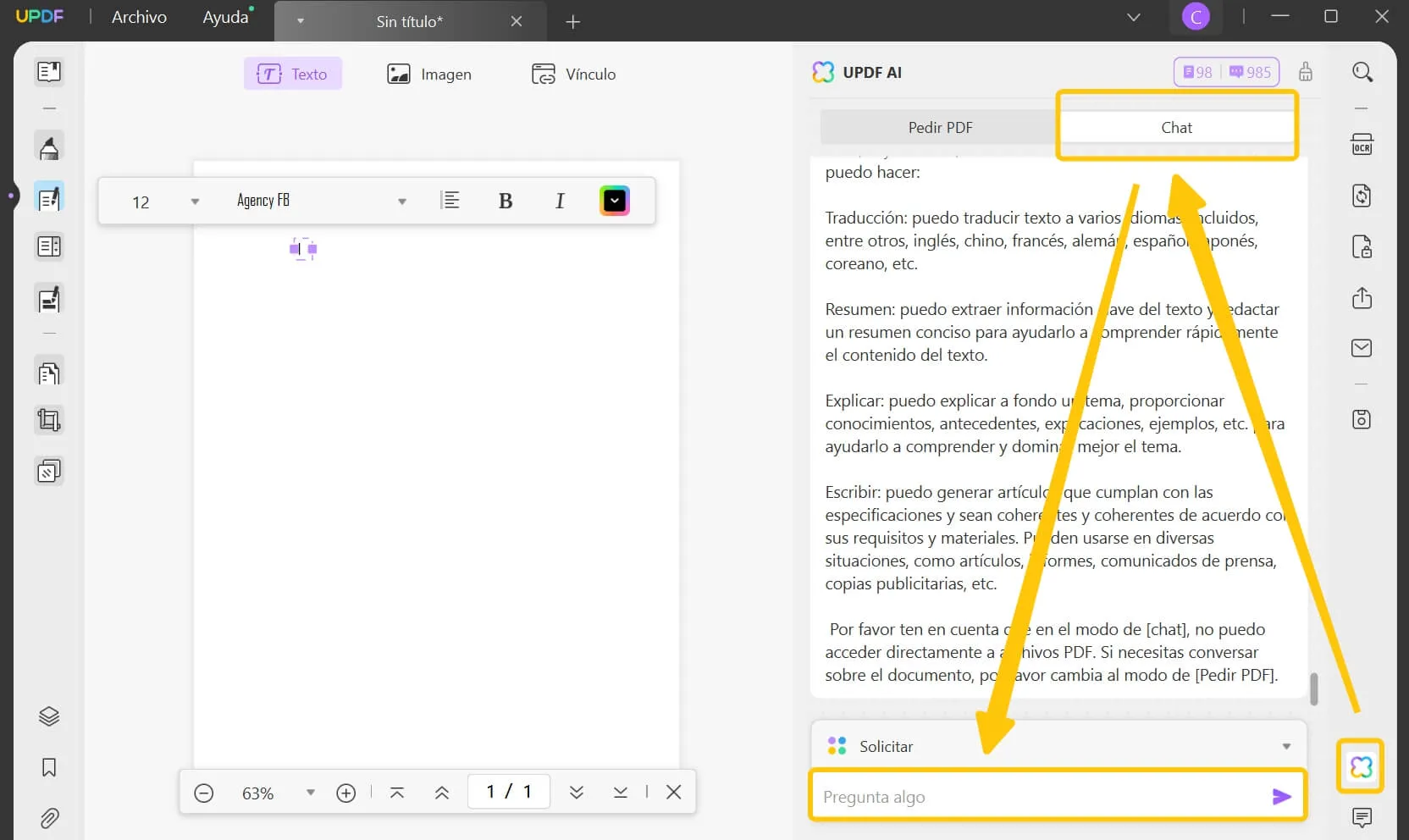Open the user account avatar
The height and width of the screenshot is (840, 1409).
point(1196,17)
